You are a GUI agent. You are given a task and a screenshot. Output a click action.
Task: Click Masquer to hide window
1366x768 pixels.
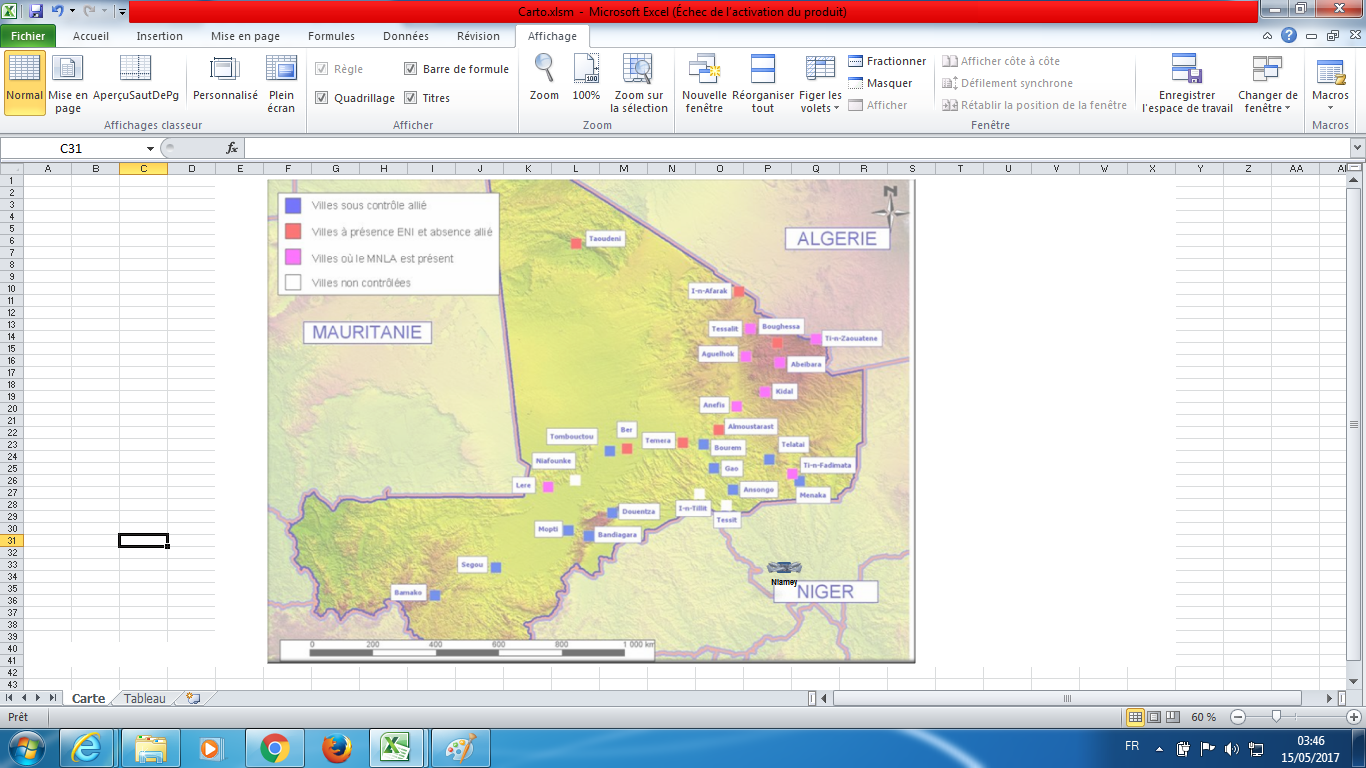(x=880, y=83)
